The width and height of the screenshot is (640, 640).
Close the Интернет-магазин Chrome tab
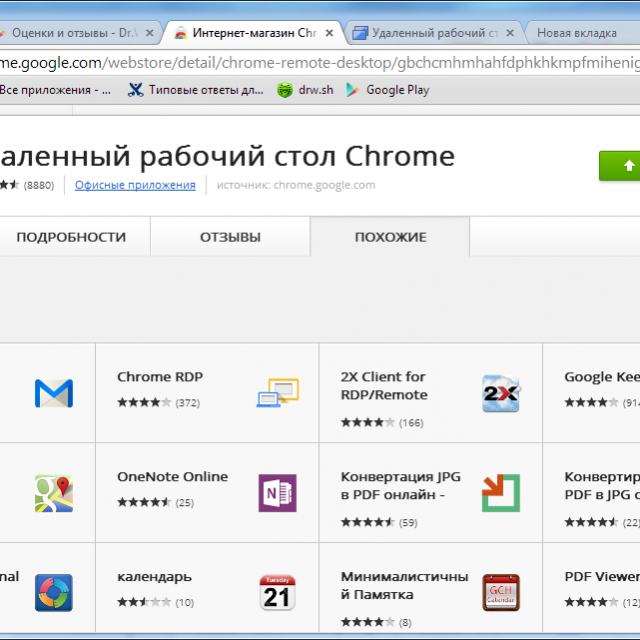pos(329,33)
